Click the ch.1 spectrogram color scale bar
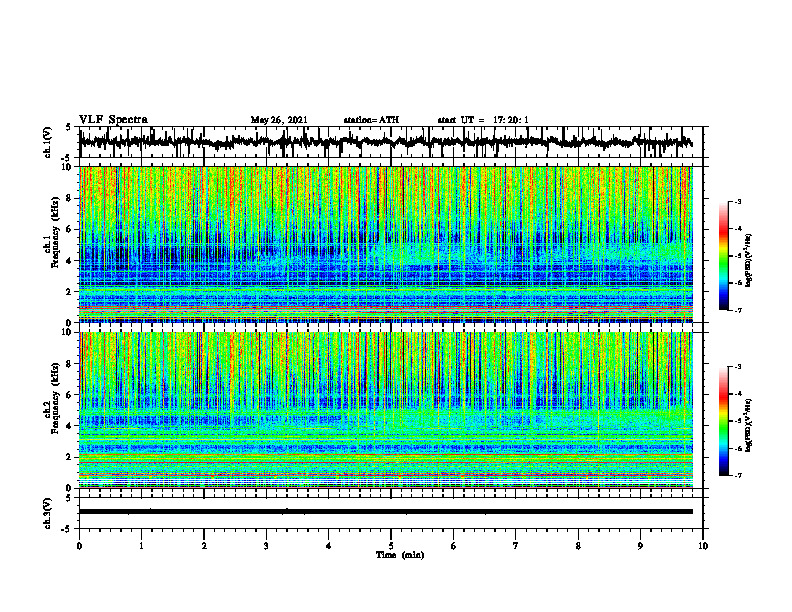Screen dimensions: 792x612 click(724, 256)
